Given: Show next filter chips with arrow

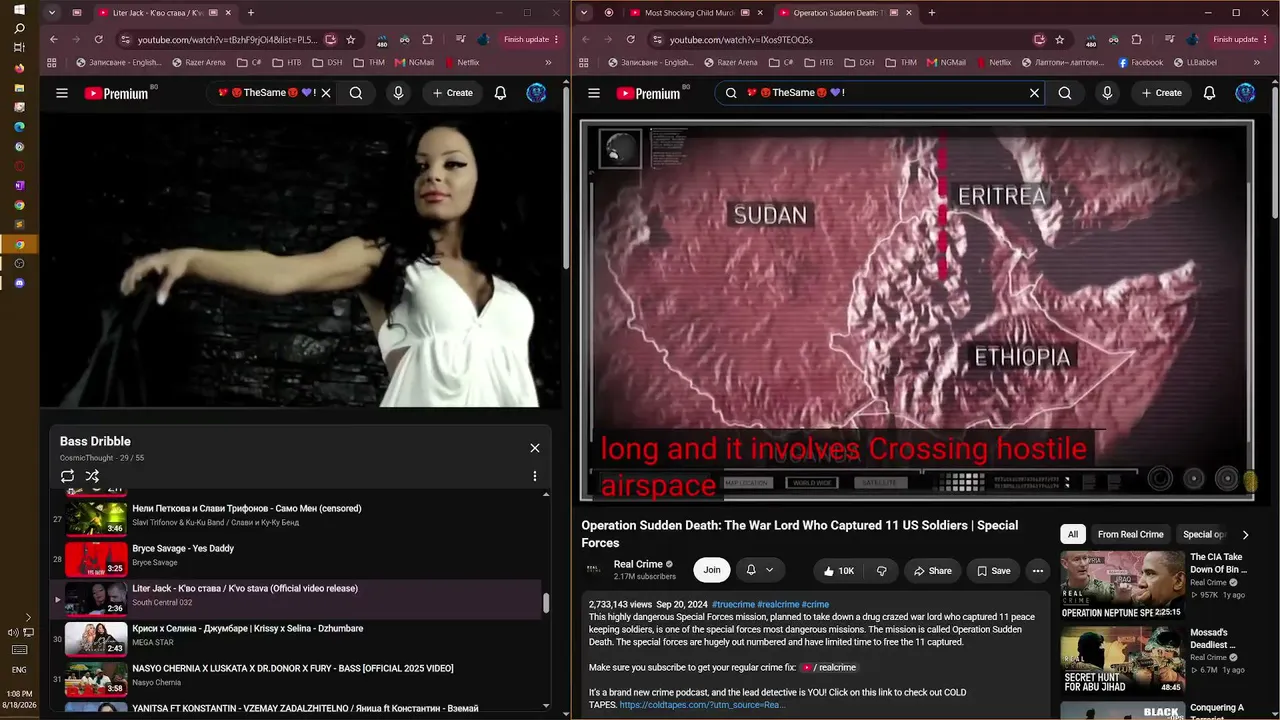Looking at the screenshot, I should click(x=1245, y=535).
